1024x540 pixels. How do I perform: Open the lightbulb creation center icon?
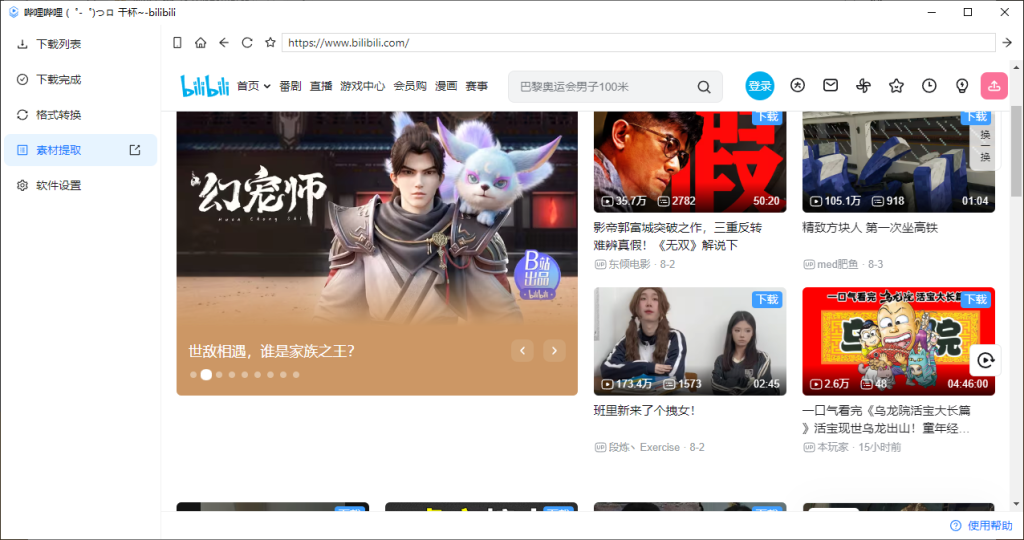pos(961,86)
